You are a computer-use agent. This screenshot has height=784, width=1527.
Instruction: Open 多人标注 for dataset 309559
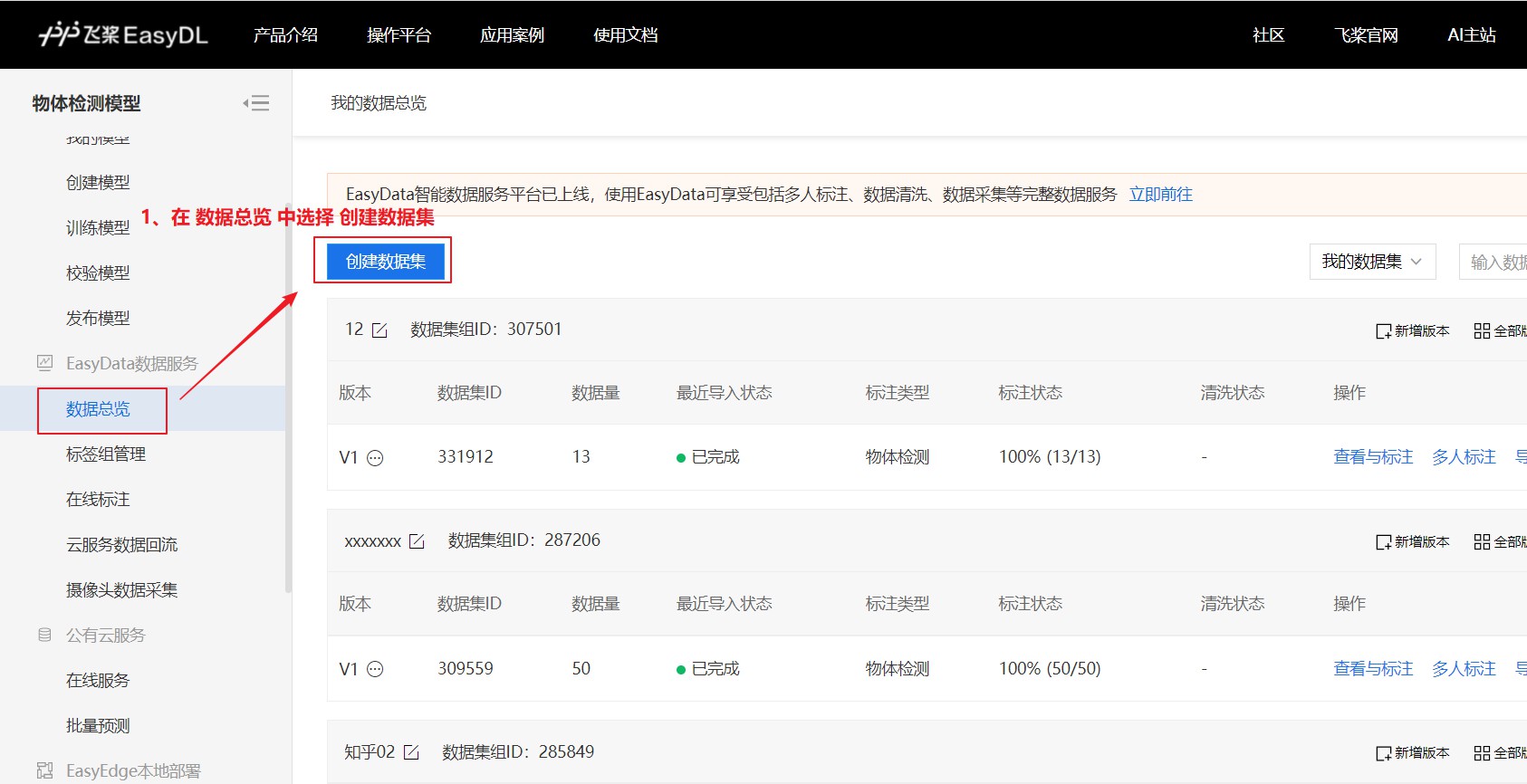(x=1464, y=669)
